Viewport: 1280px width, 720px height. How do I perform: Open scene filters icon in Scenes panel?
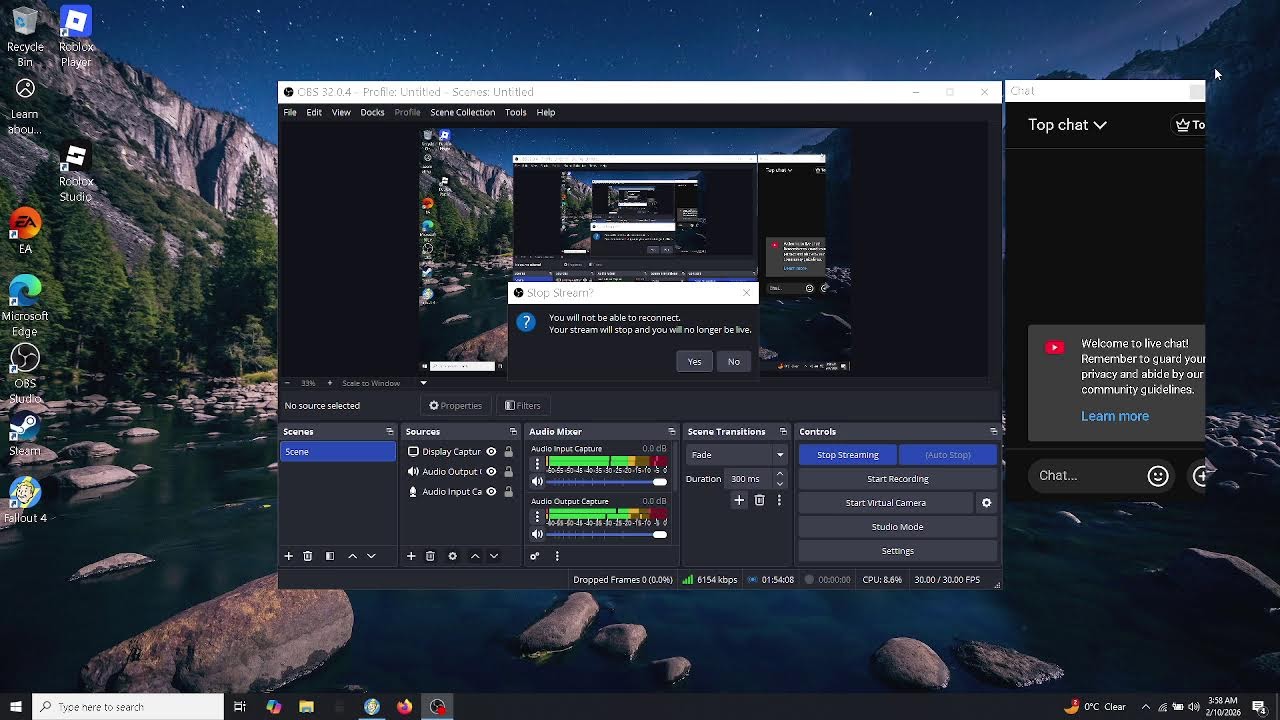coord(330,556)
